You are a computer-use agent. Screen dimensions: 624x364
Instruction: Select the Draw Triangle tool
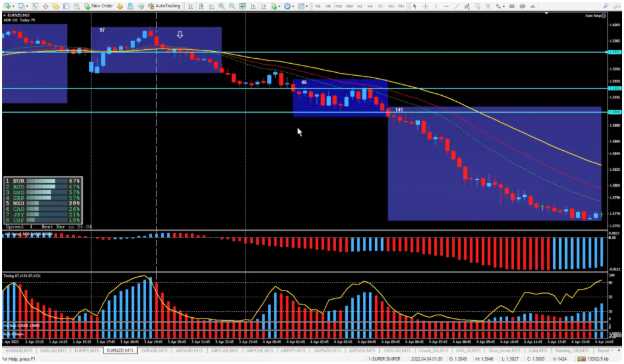click(532, 6)
